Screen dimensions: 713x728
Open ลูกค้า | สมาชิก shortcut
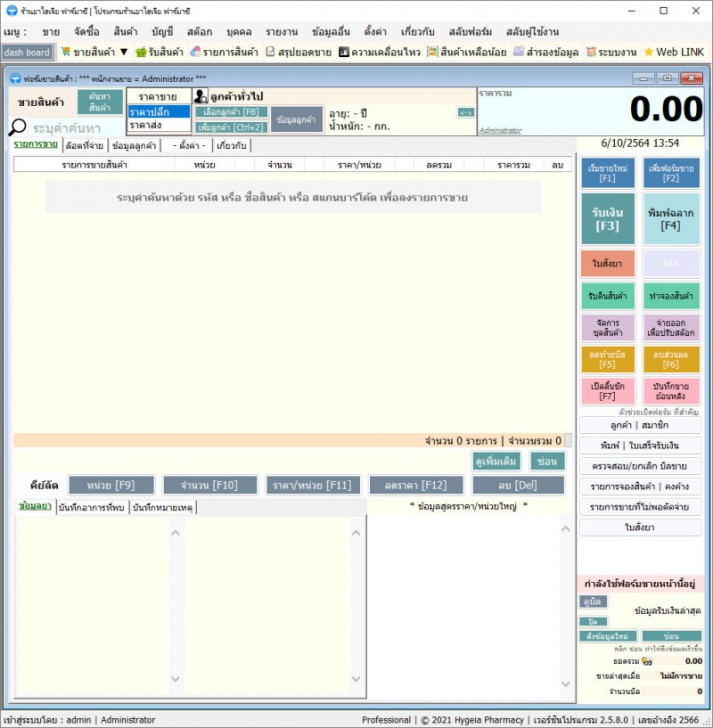640,425
